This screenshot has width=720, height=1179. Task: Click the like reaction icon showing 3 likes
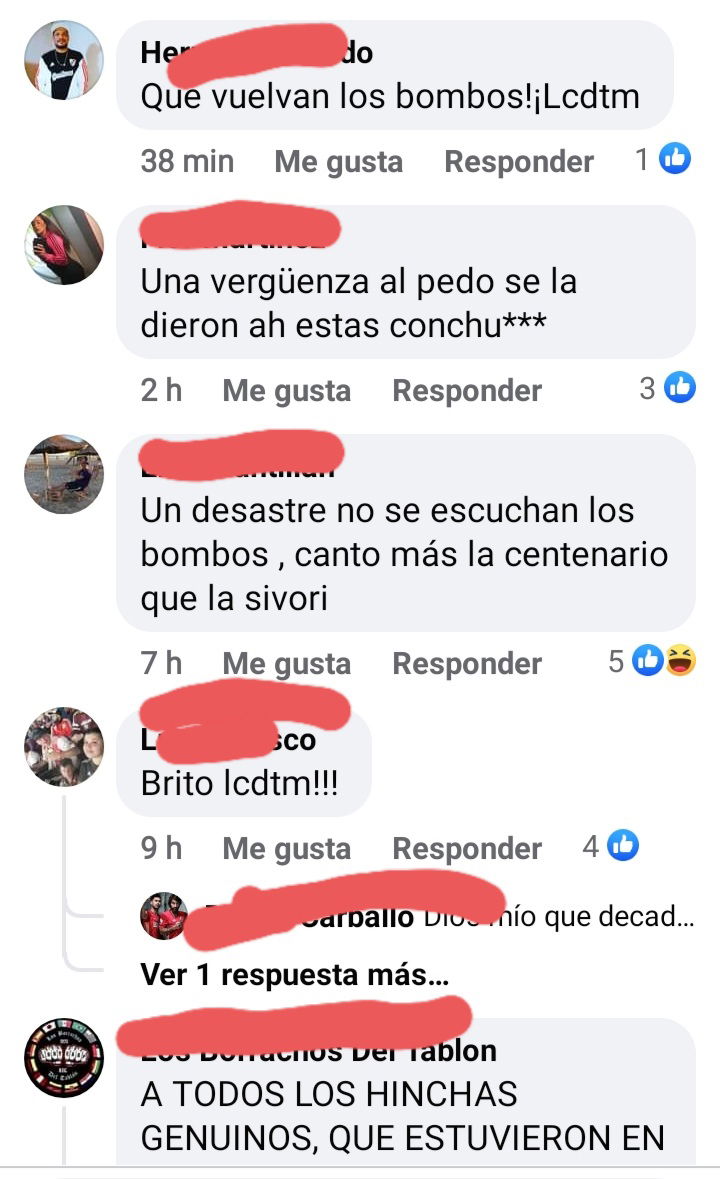tap(679, 387)
